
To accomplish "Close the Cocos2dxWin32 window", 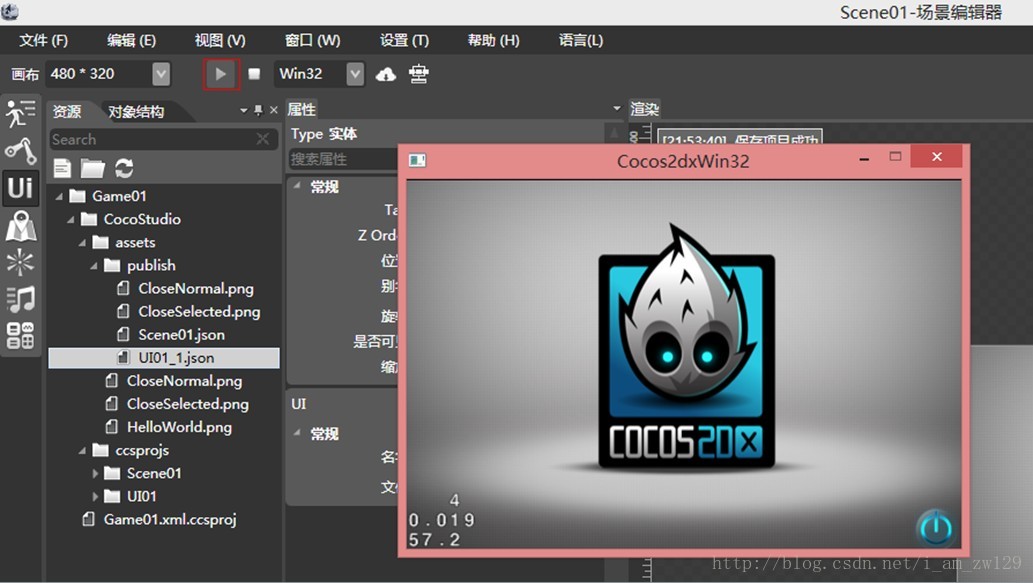I will pos(937,157).
